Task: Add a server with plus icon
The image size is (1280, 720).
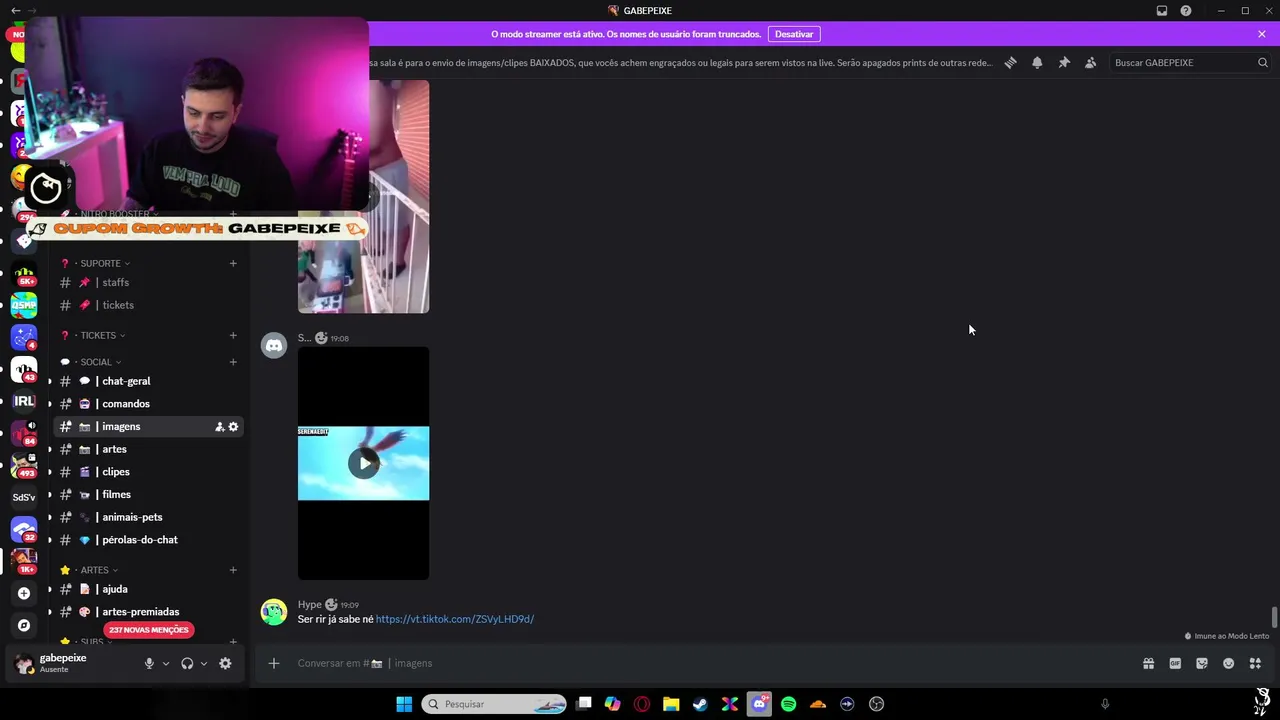Action: (24, 593)
